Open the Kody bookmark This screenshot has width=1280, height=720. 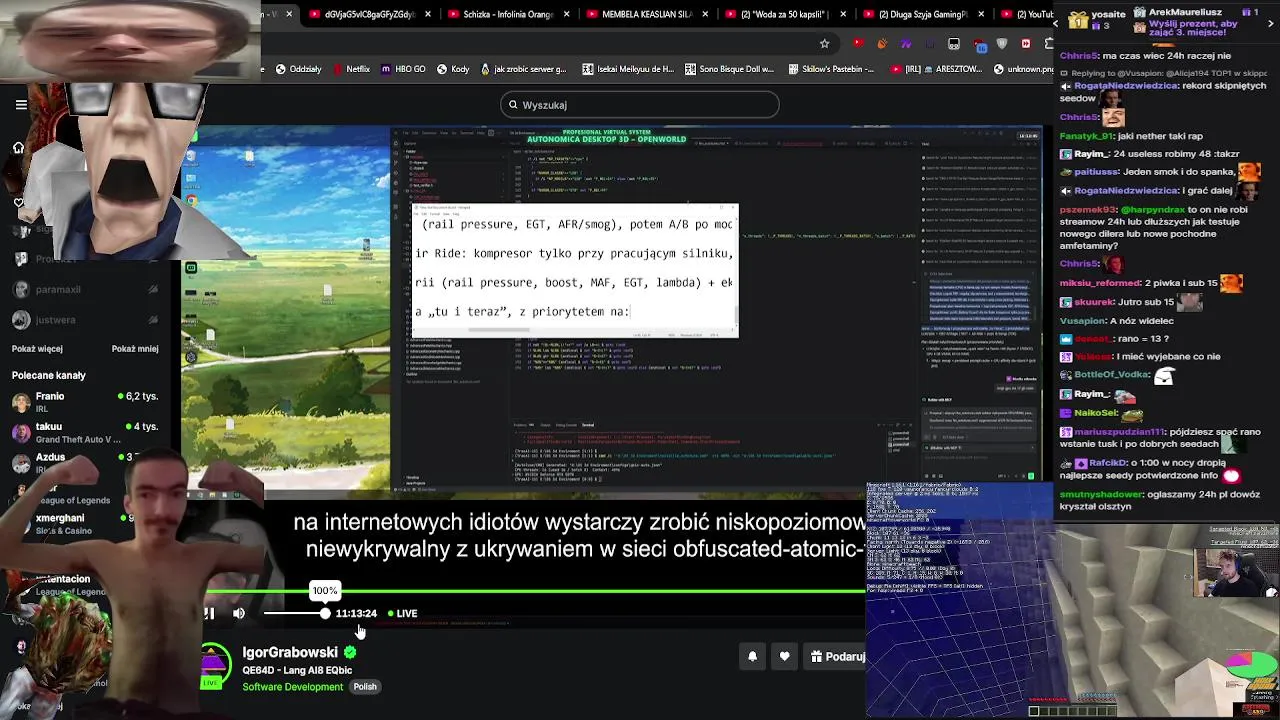pyautogui.click(x=452, y=69)
